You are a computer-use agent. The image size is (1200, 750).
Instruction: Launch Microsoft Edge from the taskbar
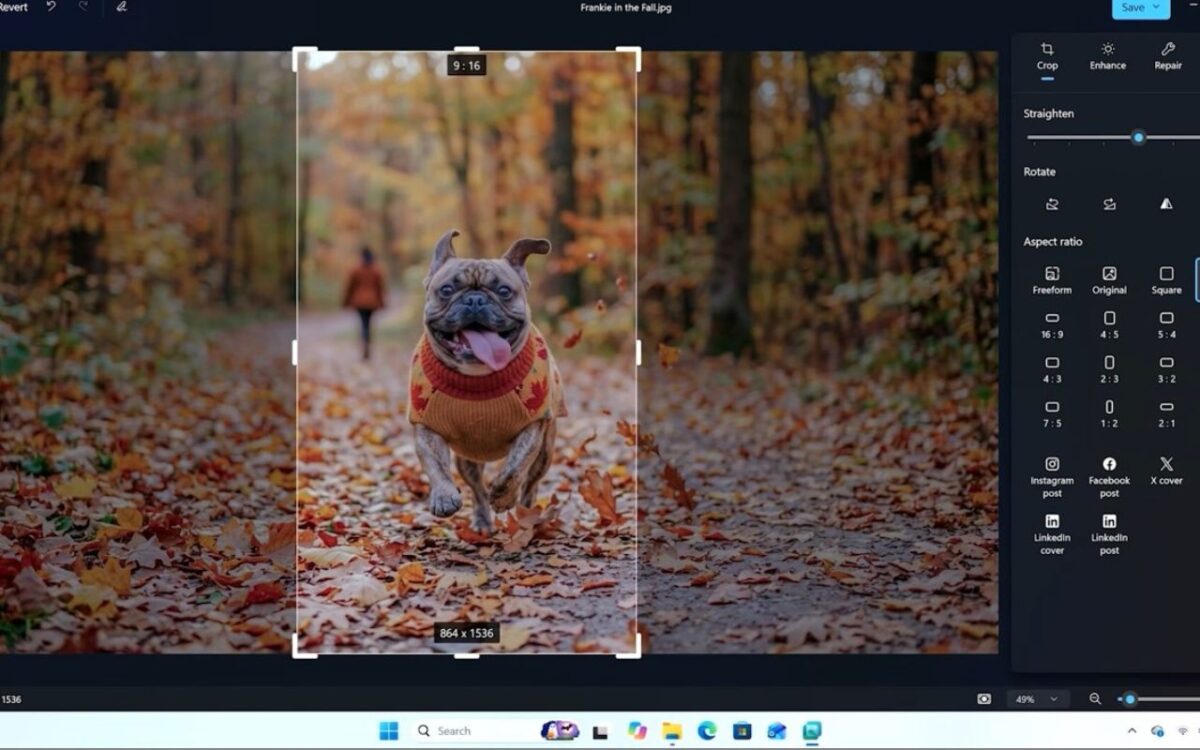pyautogui.click(x=707, y=731)
